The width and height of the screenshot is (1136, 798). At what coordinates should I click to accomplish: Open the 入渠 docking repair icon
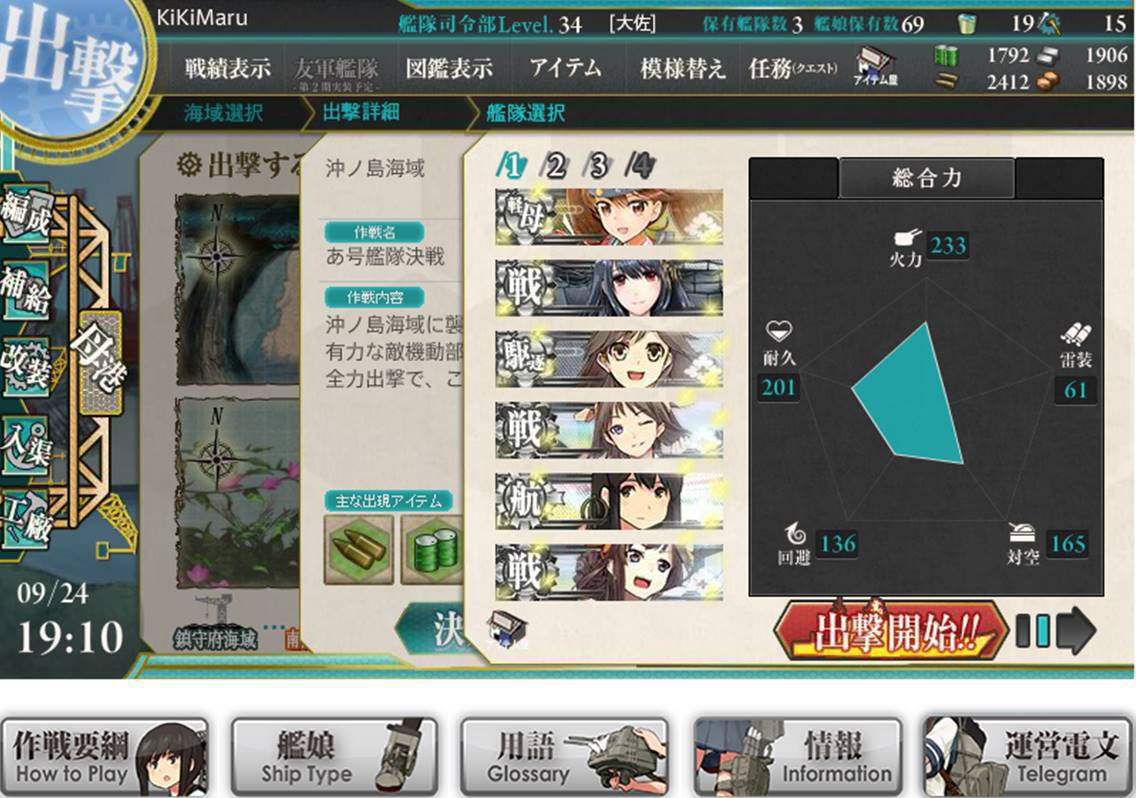point(26,444)
